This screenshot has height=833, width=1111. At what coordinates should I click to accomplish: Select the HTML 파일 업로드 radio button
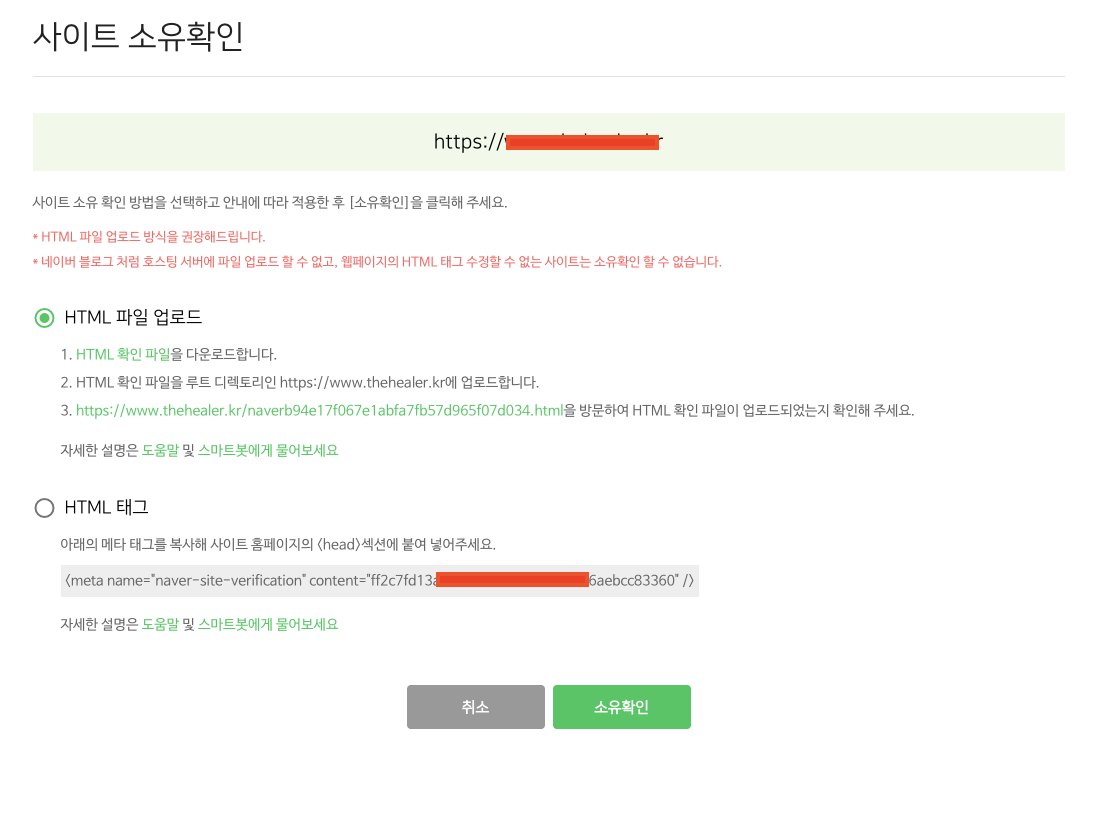(44, 318)
